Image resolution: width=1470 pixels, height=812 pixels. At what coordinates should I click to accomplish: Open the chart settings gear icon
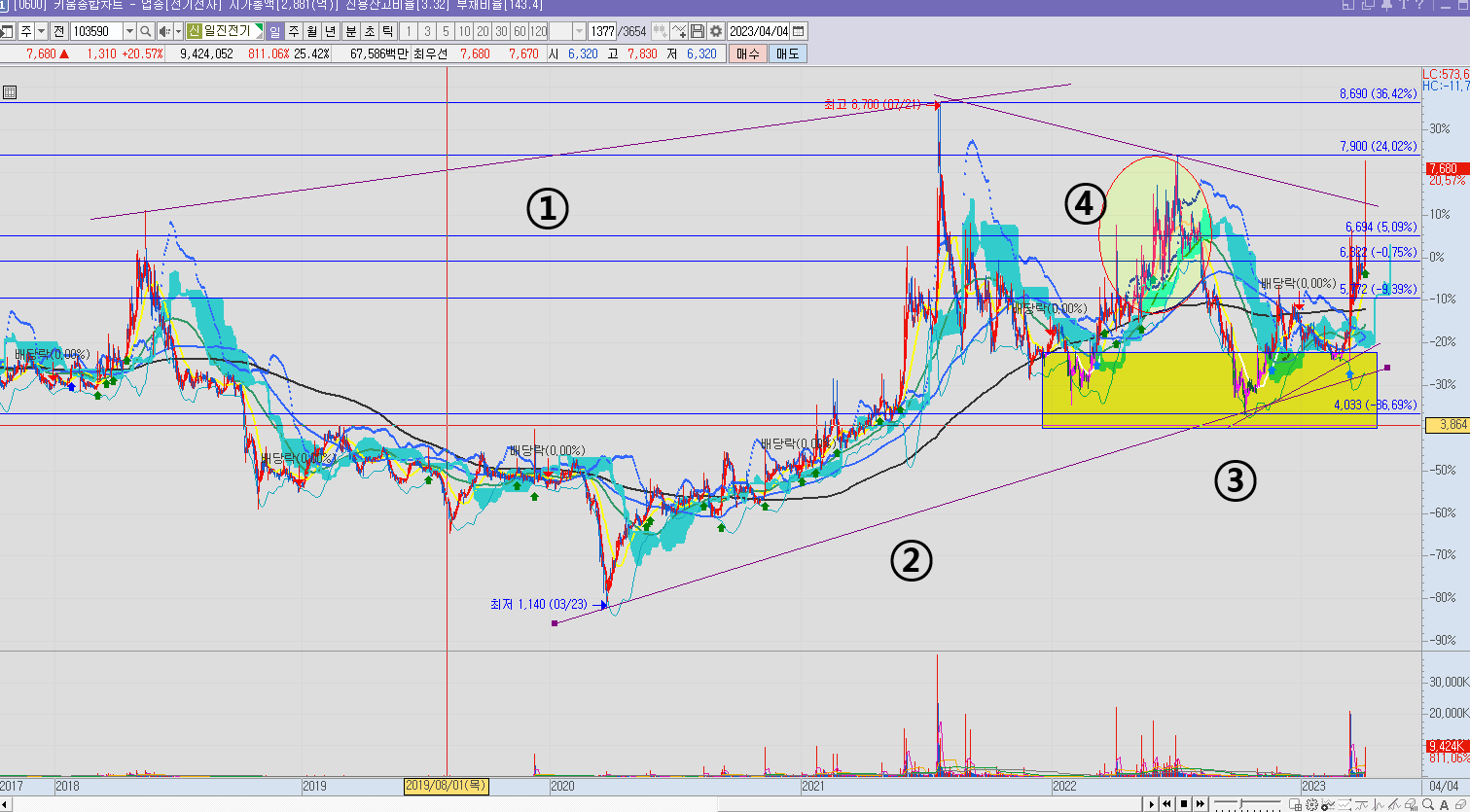[x=716, y=31]
